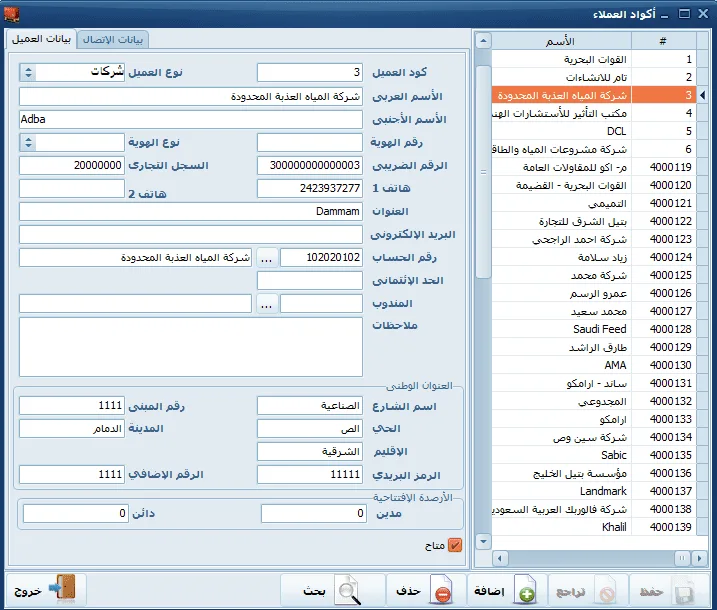This screenshot has height=610, width=717.
Task: Sort list by الأسم column header
Action: pos(561,41)
